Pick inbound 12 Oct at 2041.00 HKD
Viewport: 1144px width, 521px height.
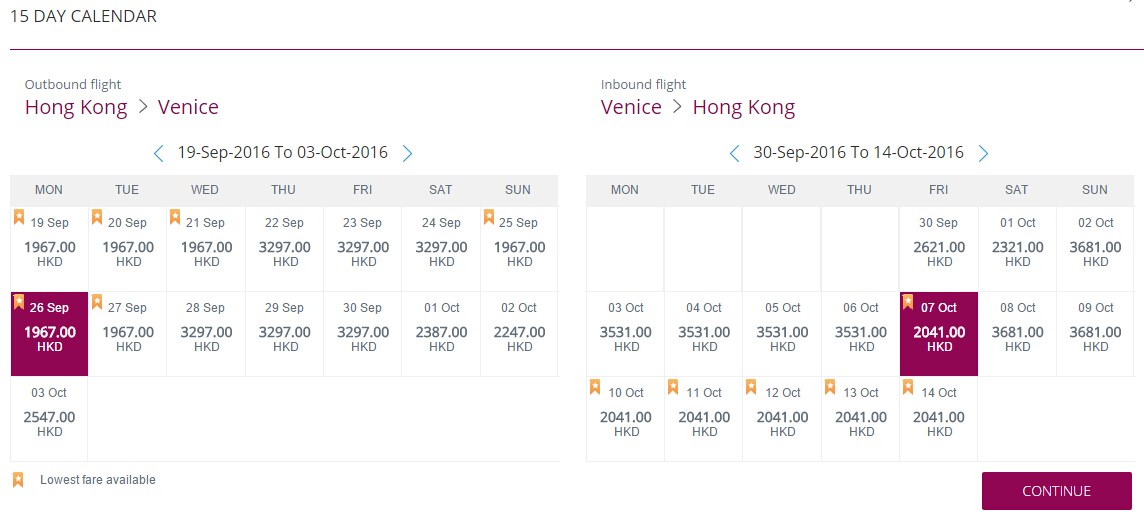(782, 419)
